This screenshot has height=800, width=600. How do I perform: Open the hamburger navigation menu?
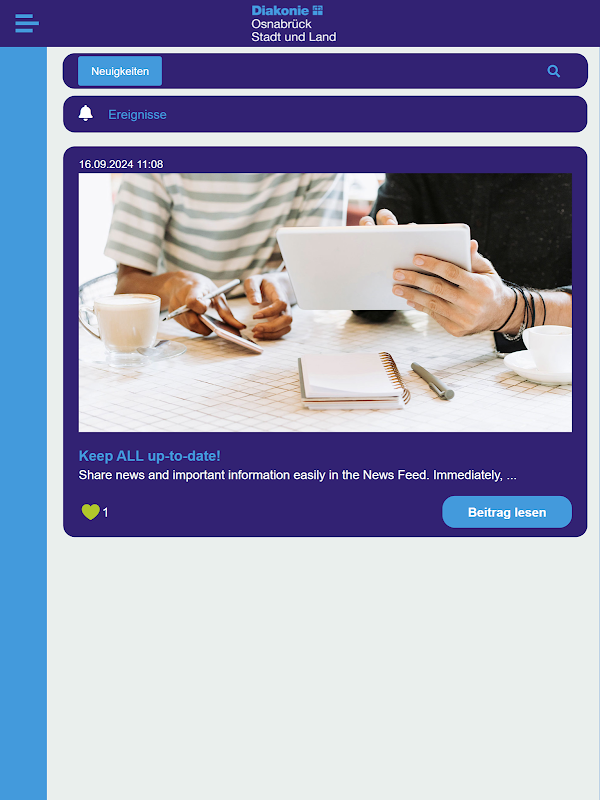27,23
